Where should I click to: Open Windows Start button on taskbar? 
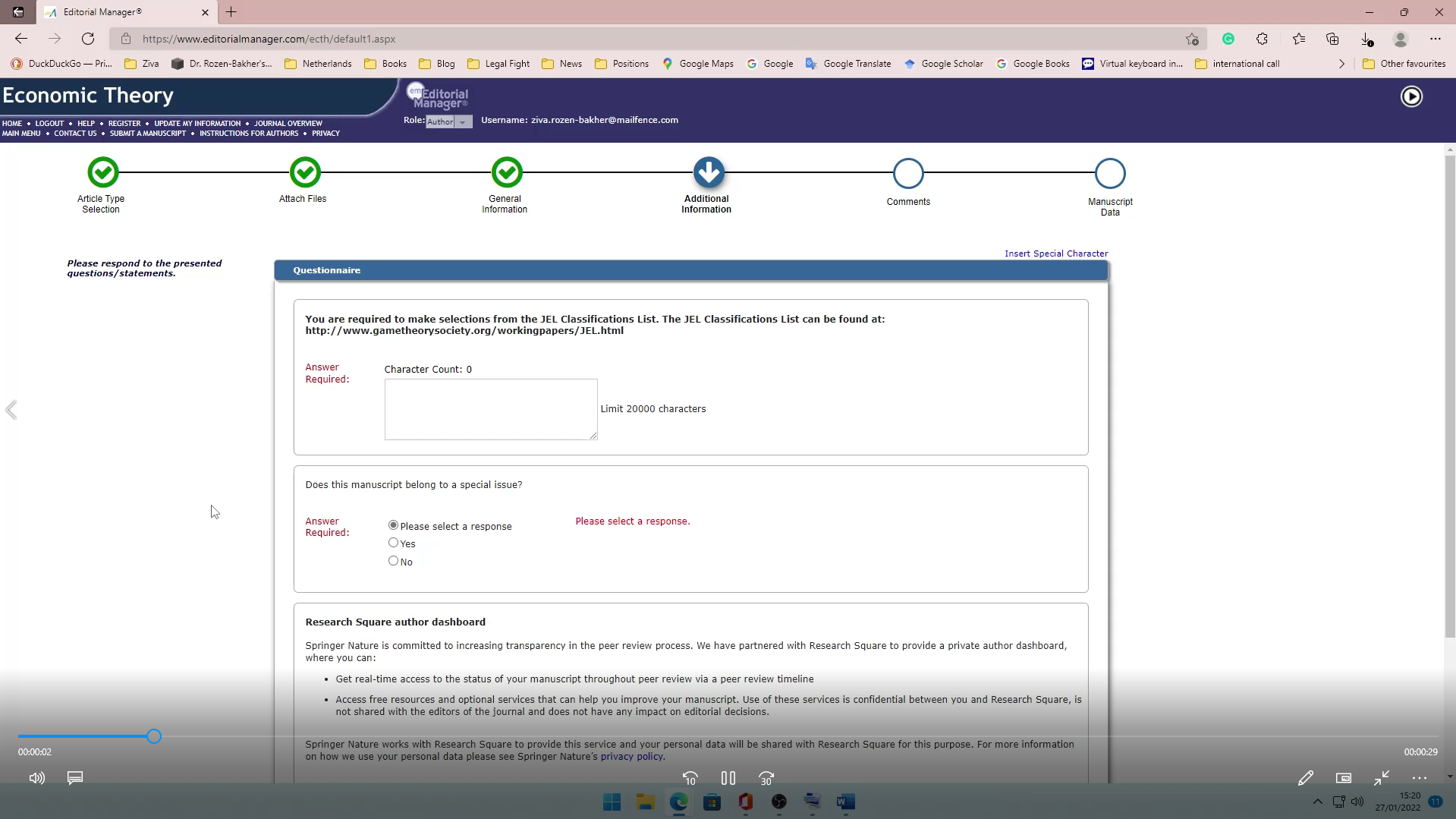coord(612,802)
